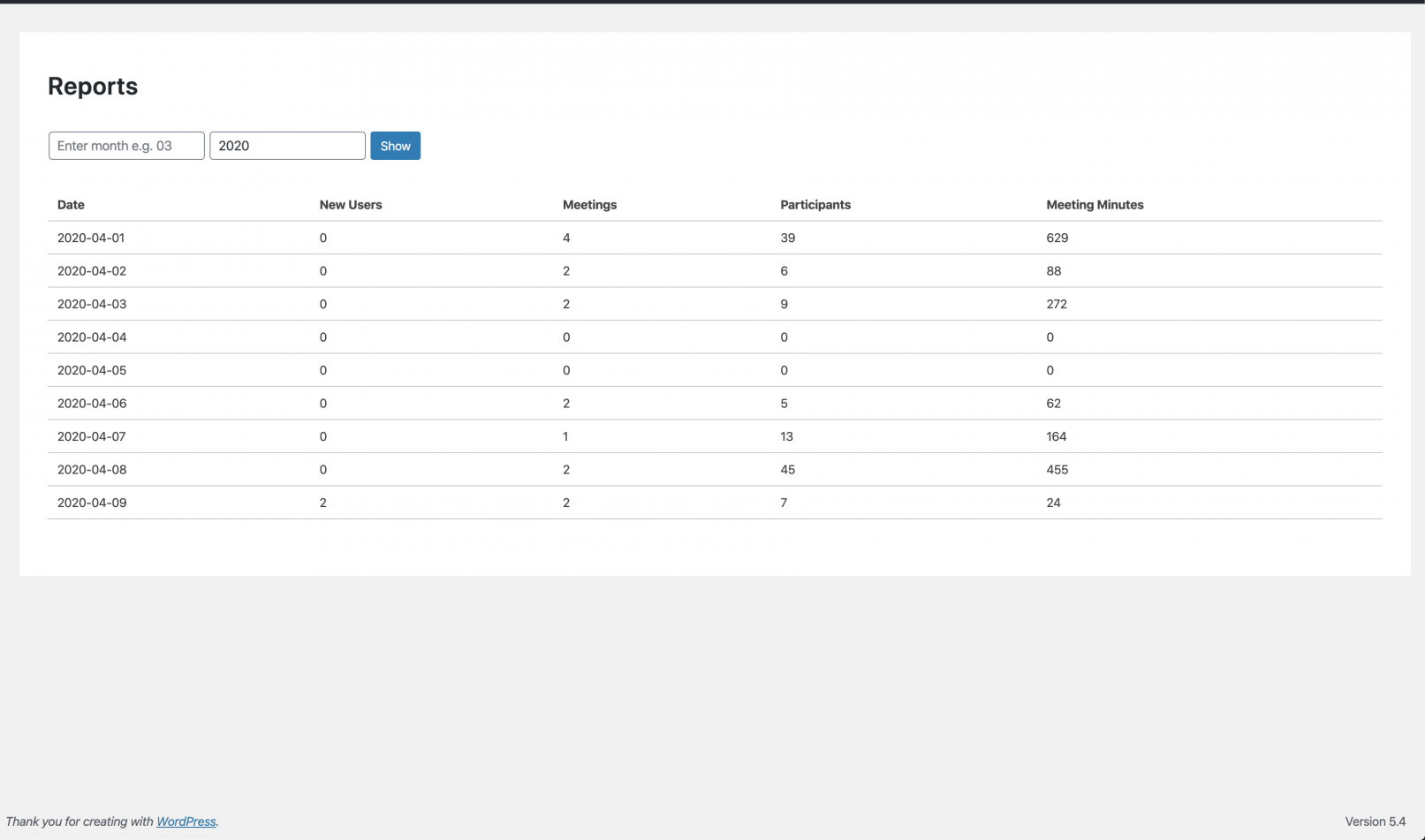
Task: Open the WordPress link in footer
Action: (186, 821)
